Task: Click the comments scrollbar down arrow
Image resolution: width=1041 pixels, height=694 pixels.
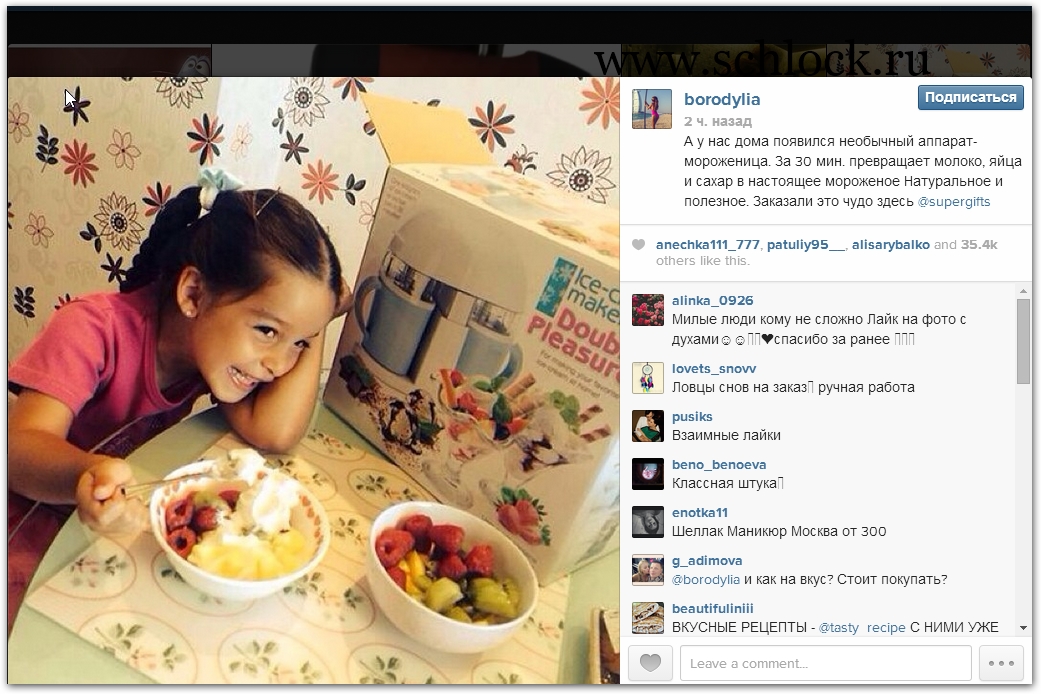Action: 1023,628
